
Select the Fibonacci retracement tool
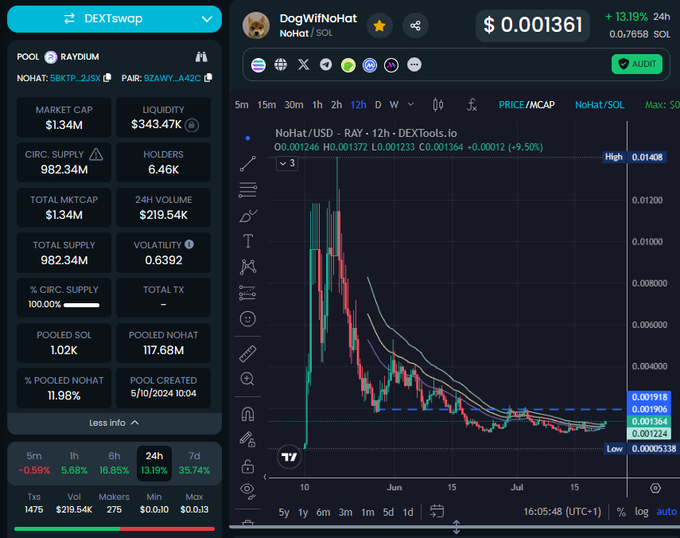click(x=248, y=189)
